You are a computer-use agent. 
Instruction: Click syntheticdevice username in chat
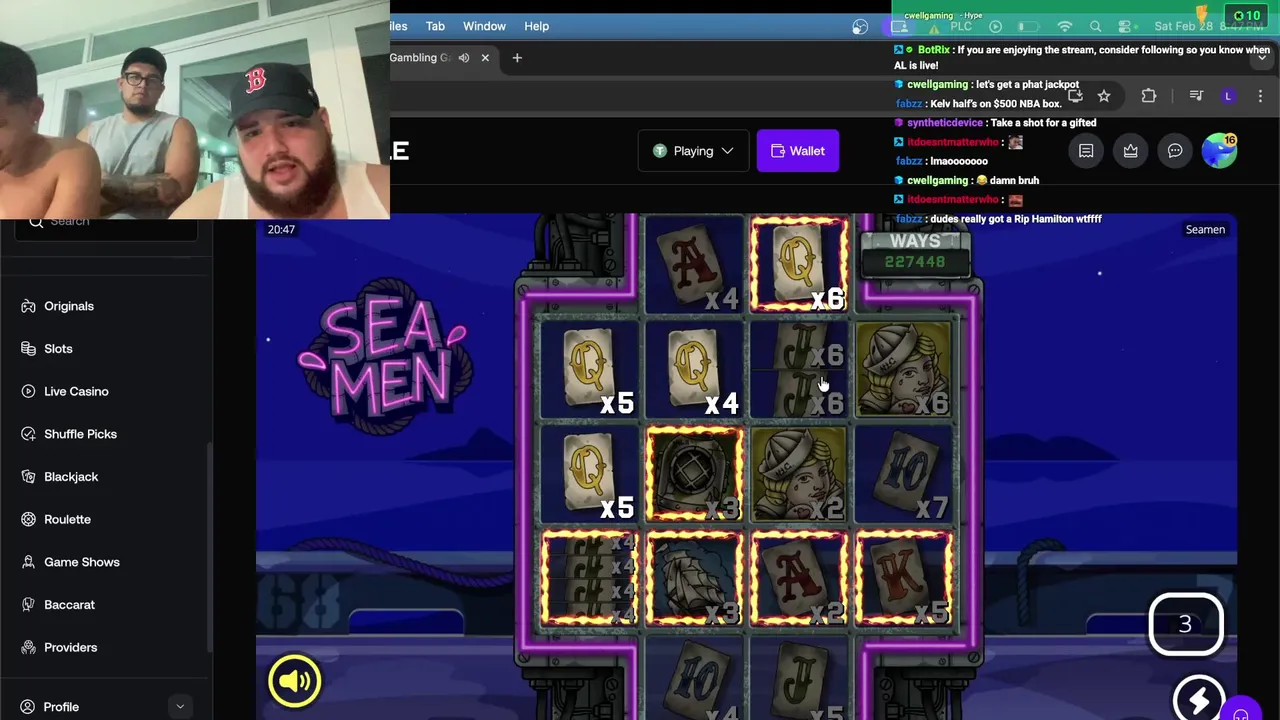click(x=945, y=123)
